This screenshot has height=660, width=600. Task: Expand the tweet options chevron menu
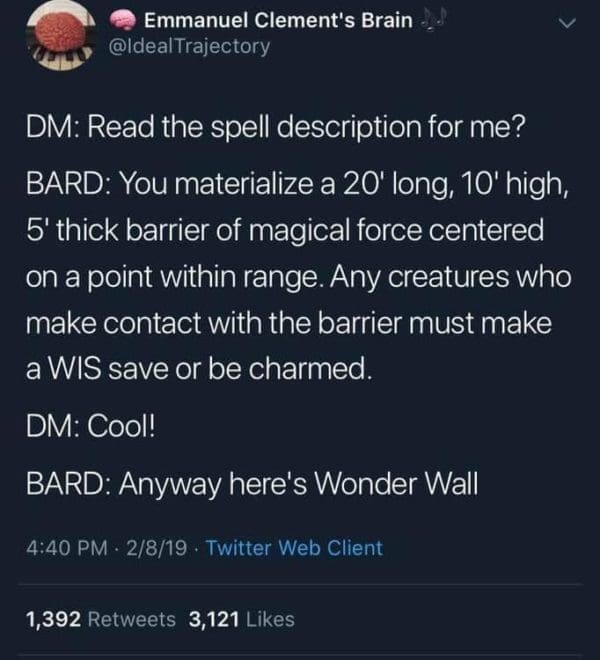pyautogui.click(x=567, y=24)
